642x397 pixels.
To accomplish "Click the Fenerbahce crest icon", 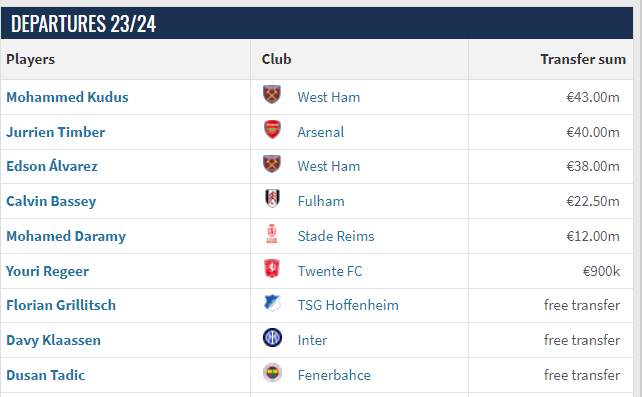I will tap(272, 373).
